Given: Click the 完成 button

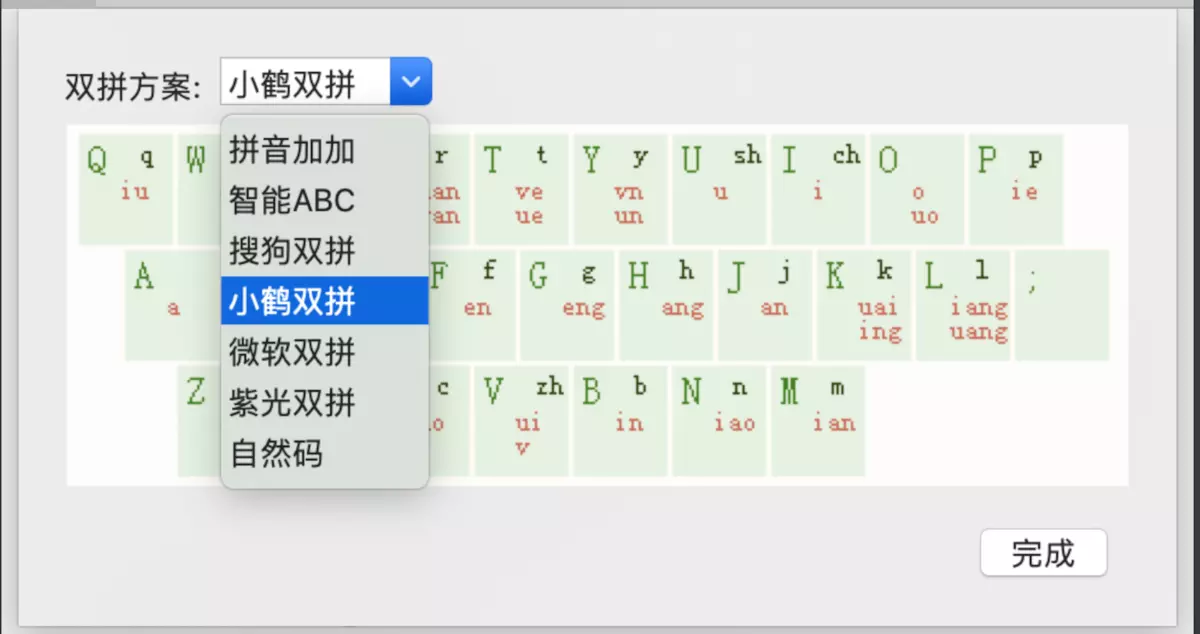Looking at the screenshot, I should 1043,553.
